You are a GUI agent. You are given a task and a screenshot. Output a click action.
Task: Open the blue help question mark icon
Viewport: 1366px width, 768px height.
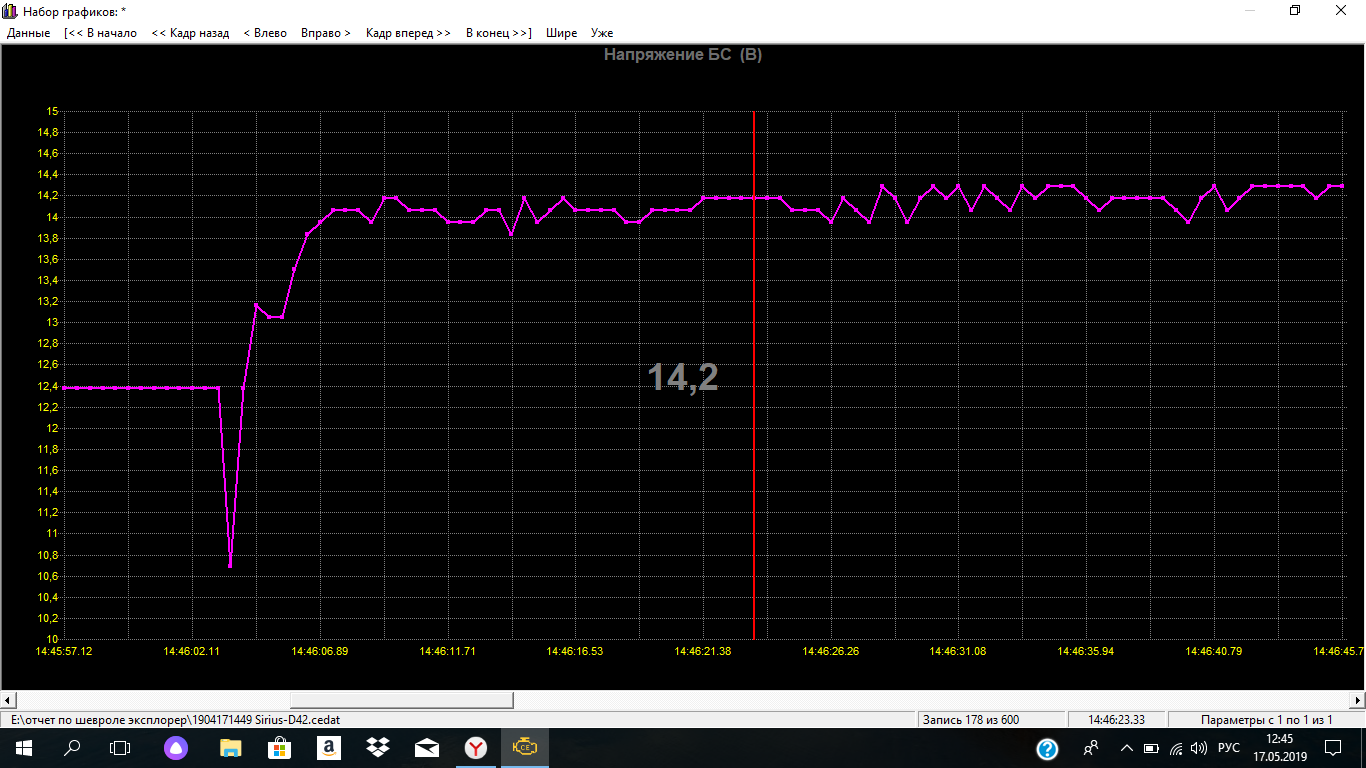(1047, 748)
